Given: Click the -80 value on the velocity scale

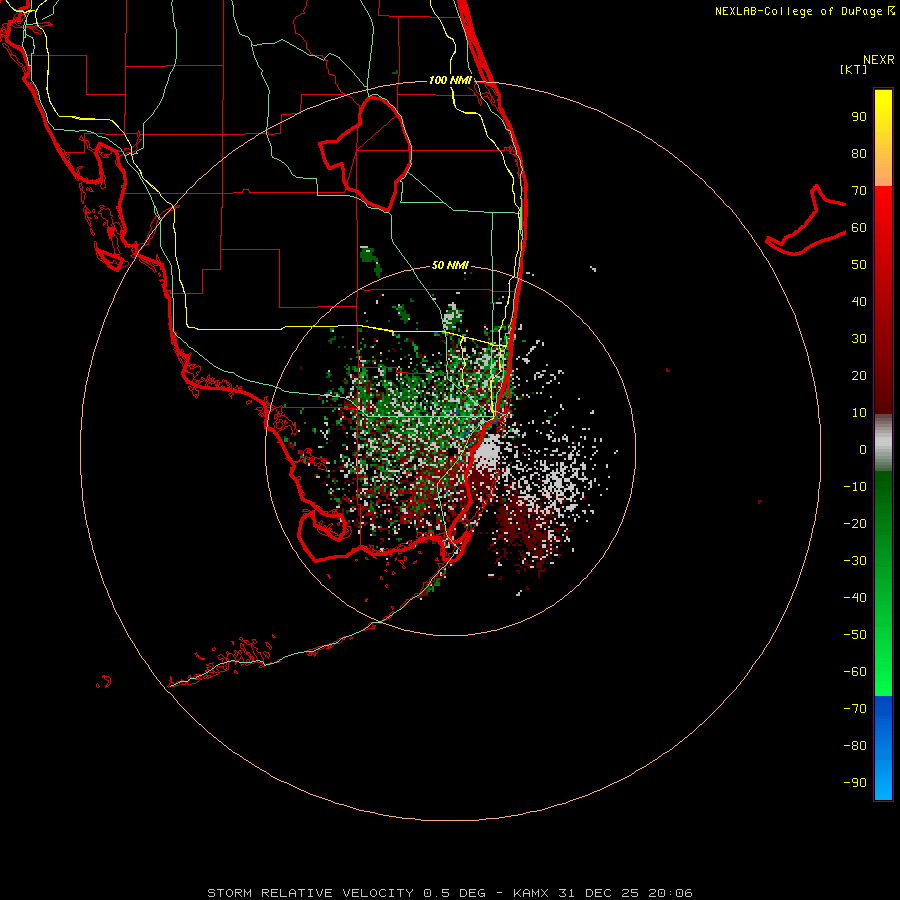Looking at the screenshot, I should 855,746.
